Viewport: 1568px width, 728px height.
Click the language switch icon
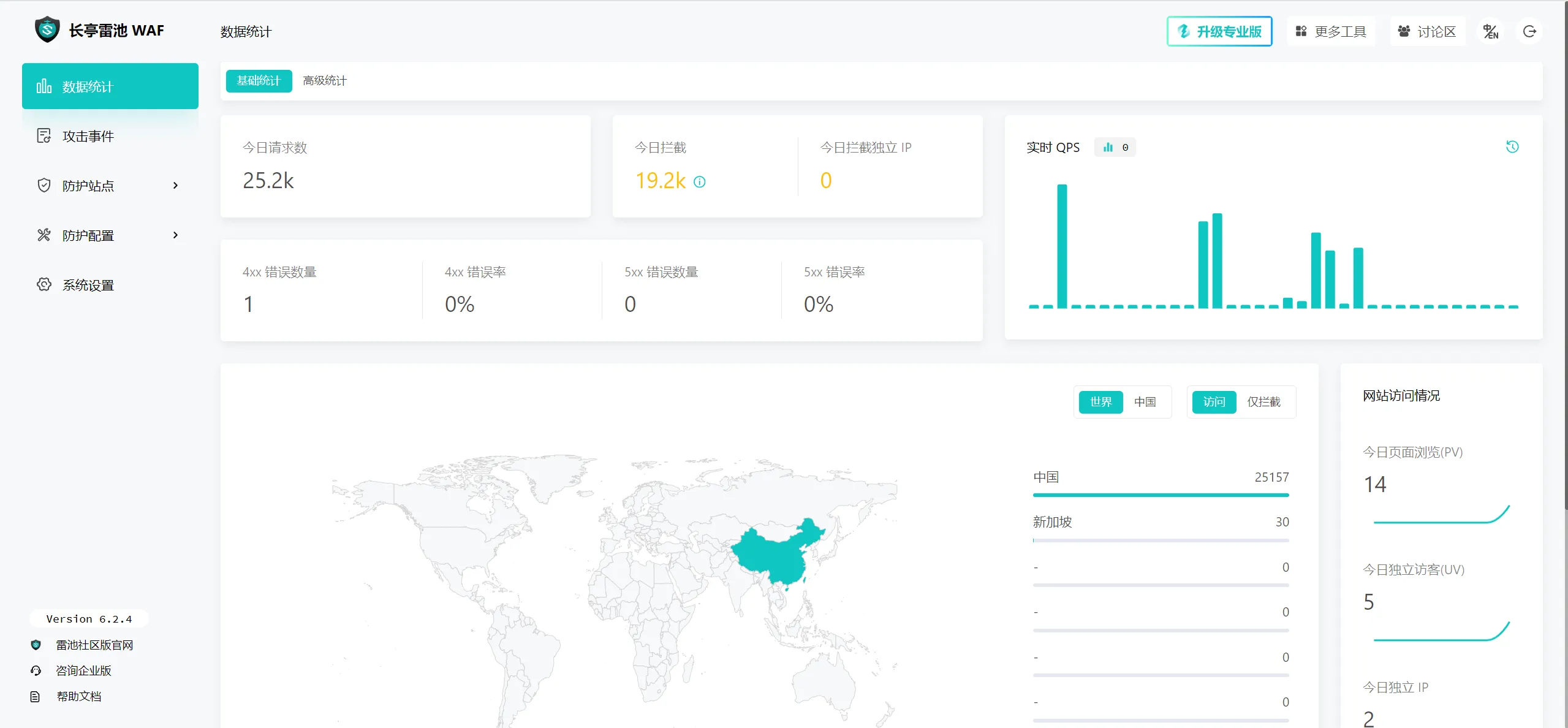pyautogui.click(x=1490, y=31)
